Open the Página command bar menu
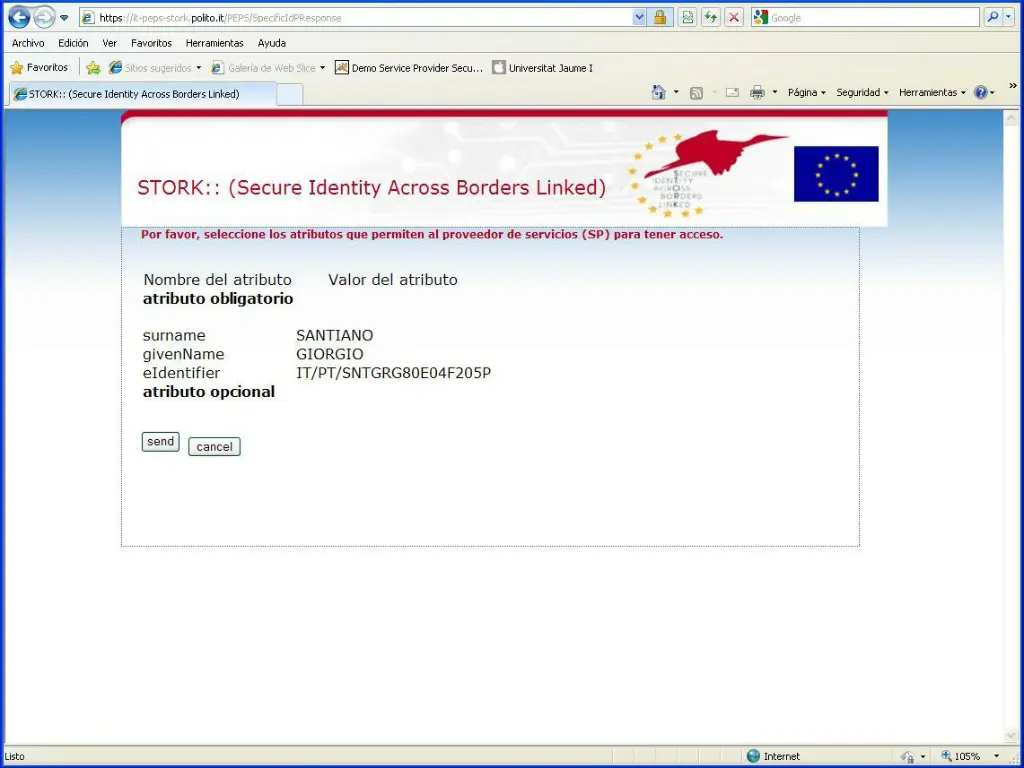1024x768 pixels. pos(807,93)
